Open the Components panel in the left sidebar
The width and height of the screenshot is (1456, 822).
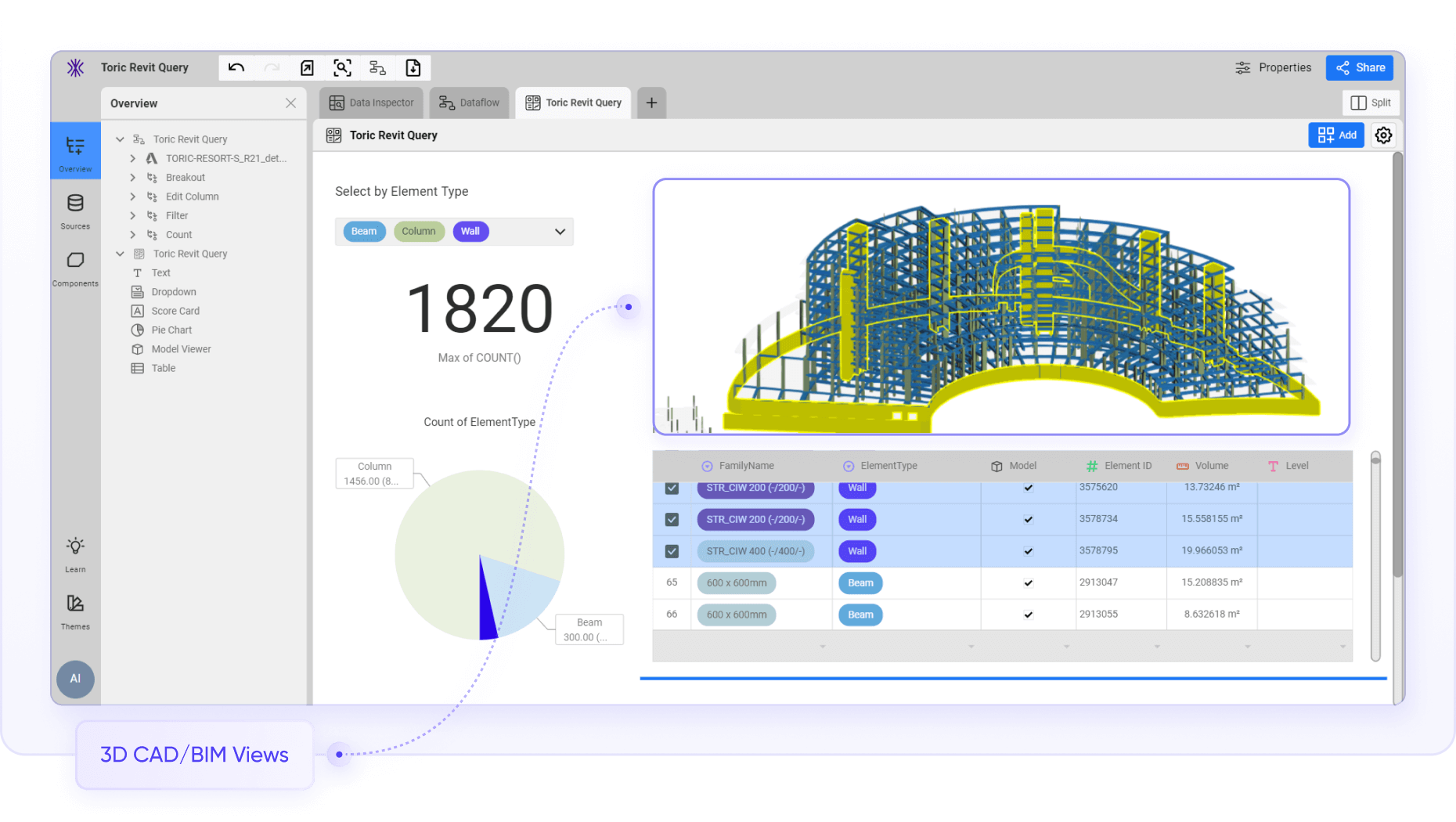(x=75, y=266)
